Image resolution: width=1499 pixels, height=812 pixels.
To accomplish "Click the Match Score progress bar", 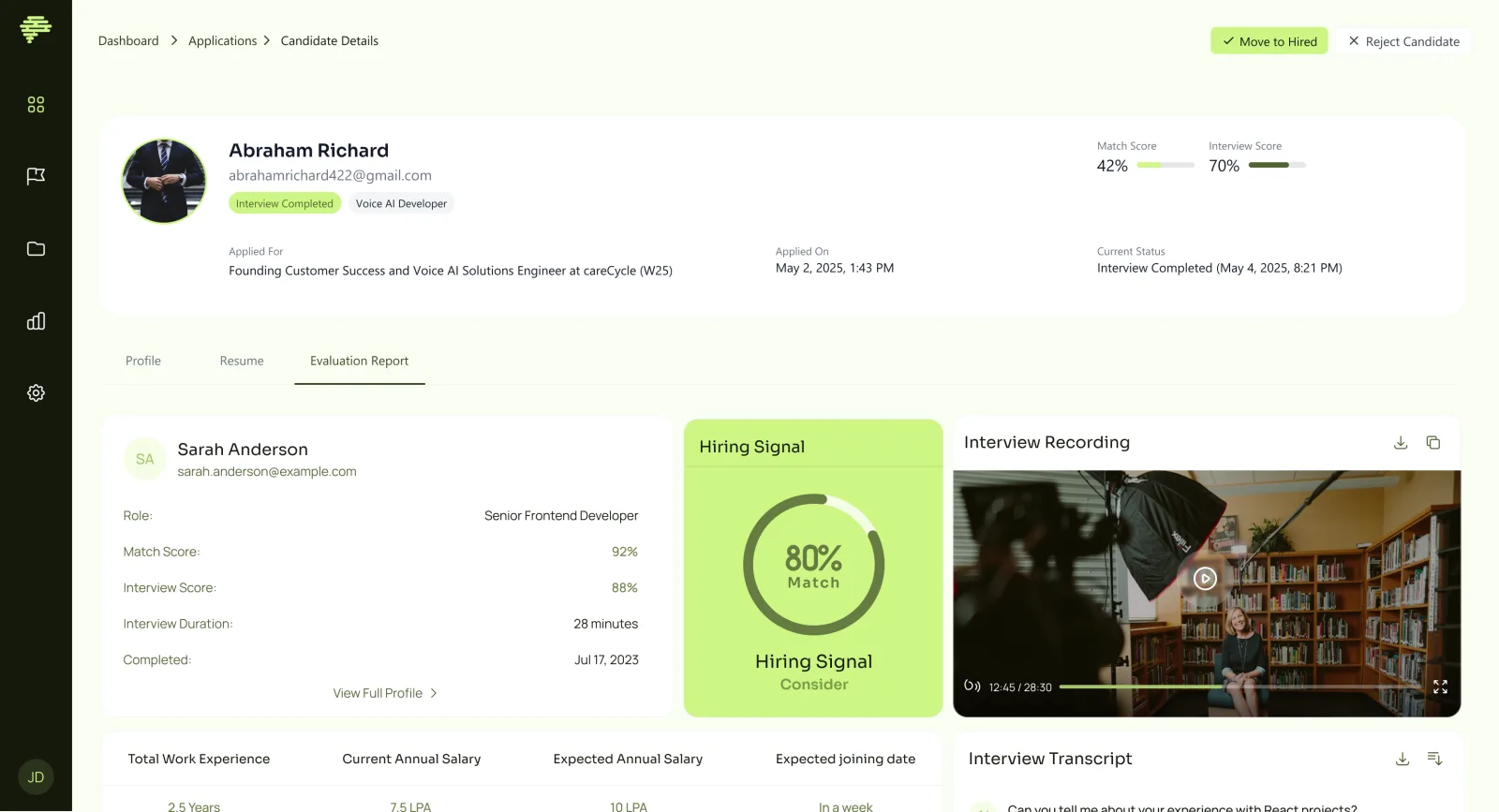I will [x=1165, y=165].
